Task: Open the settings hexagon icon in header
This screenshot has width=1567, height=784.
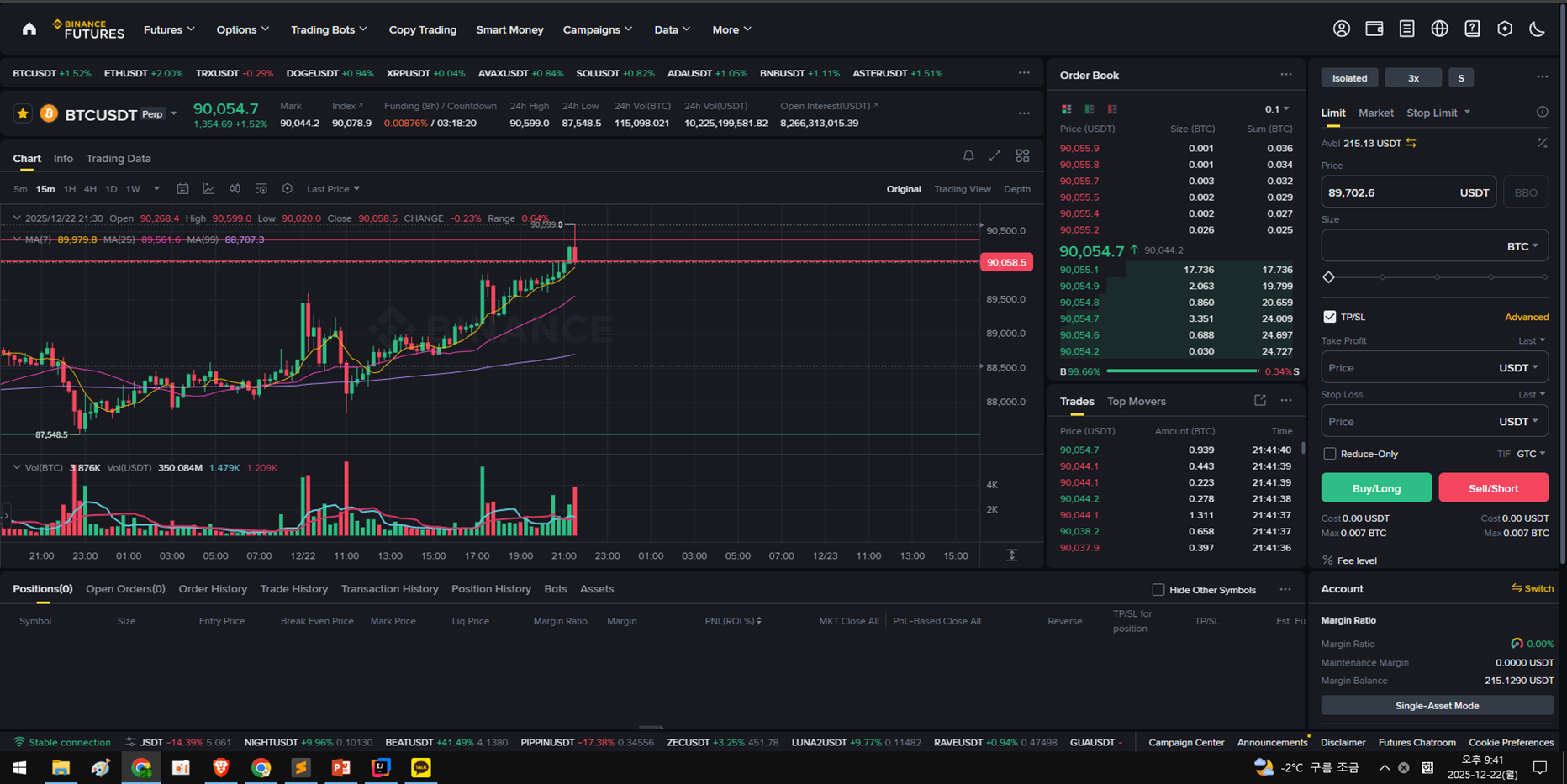Action: pos(1505,29)
